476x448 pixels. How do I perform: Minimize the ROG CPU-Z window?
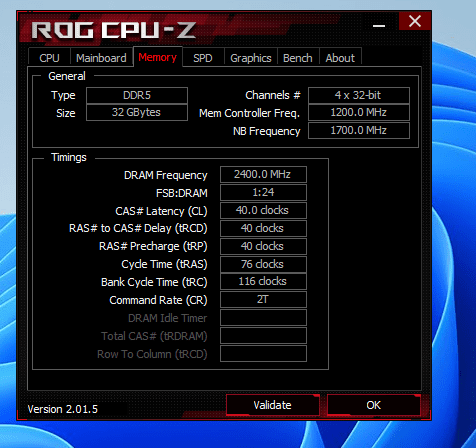[379, 25]
